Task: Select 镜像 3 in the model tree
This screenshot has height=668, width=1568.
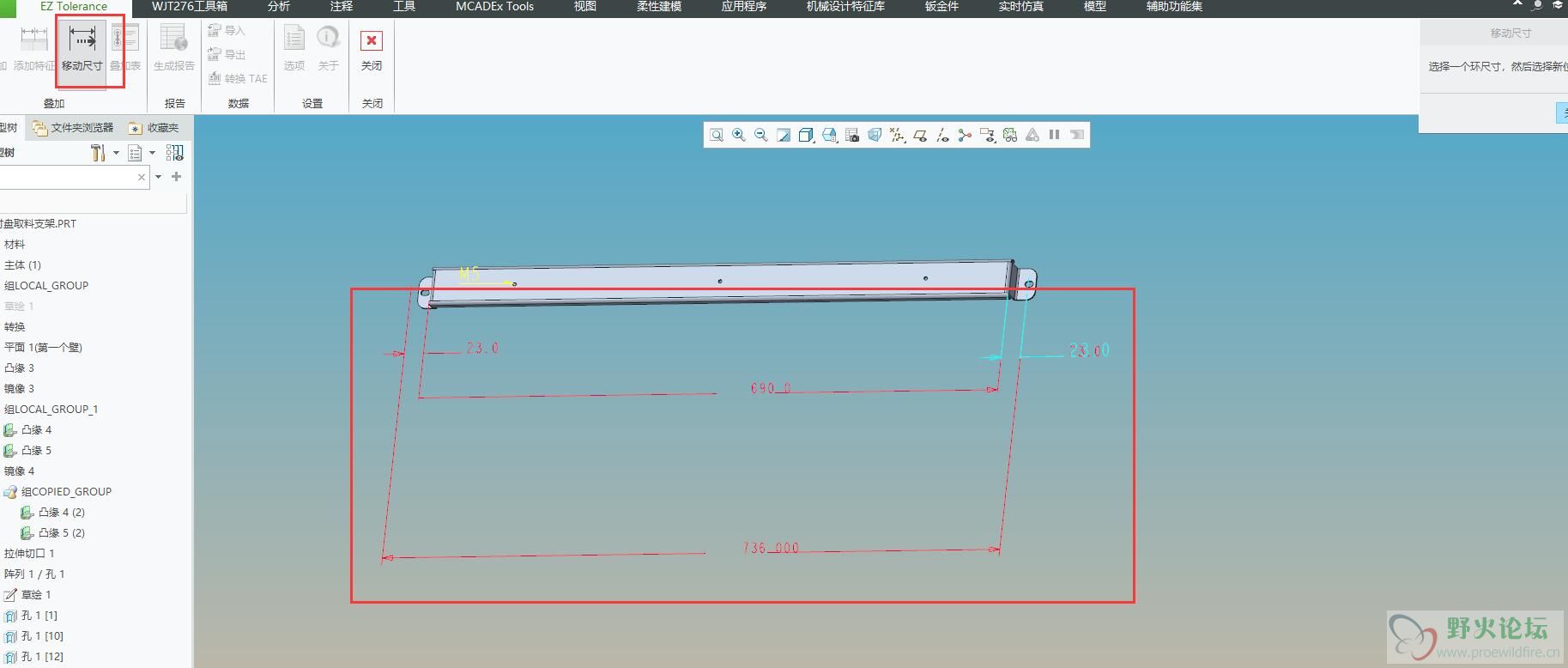Action: pos(19,389)
